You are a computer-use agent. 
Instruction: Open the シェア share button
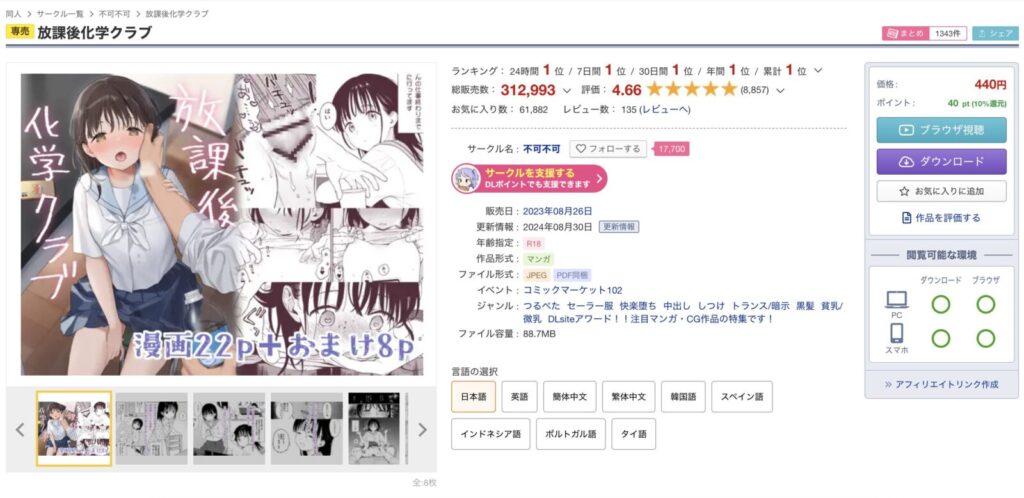995,33
